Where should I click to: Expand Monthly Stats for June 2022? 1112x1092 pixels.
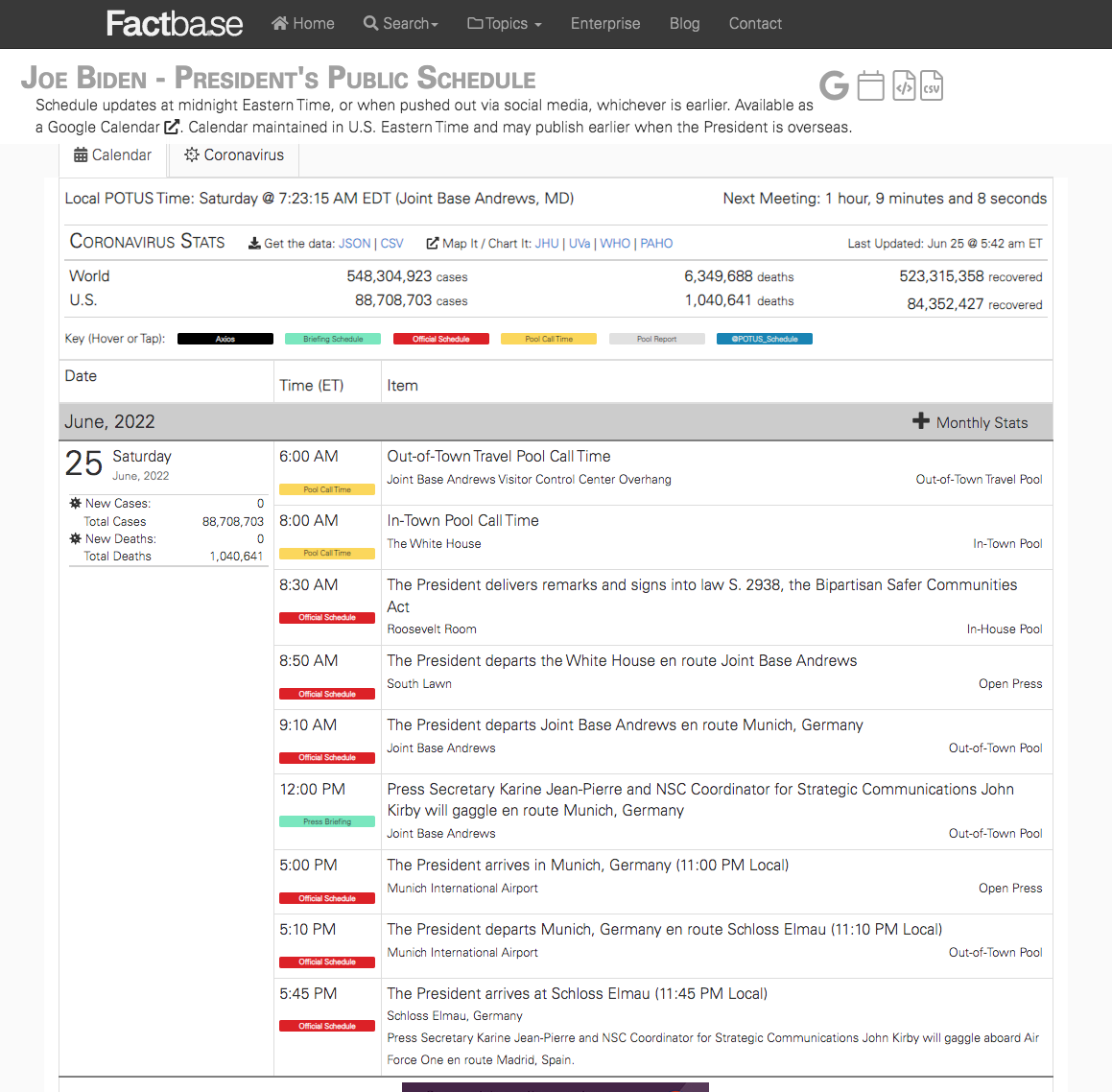pyautogui.click(x=969, y=422)
